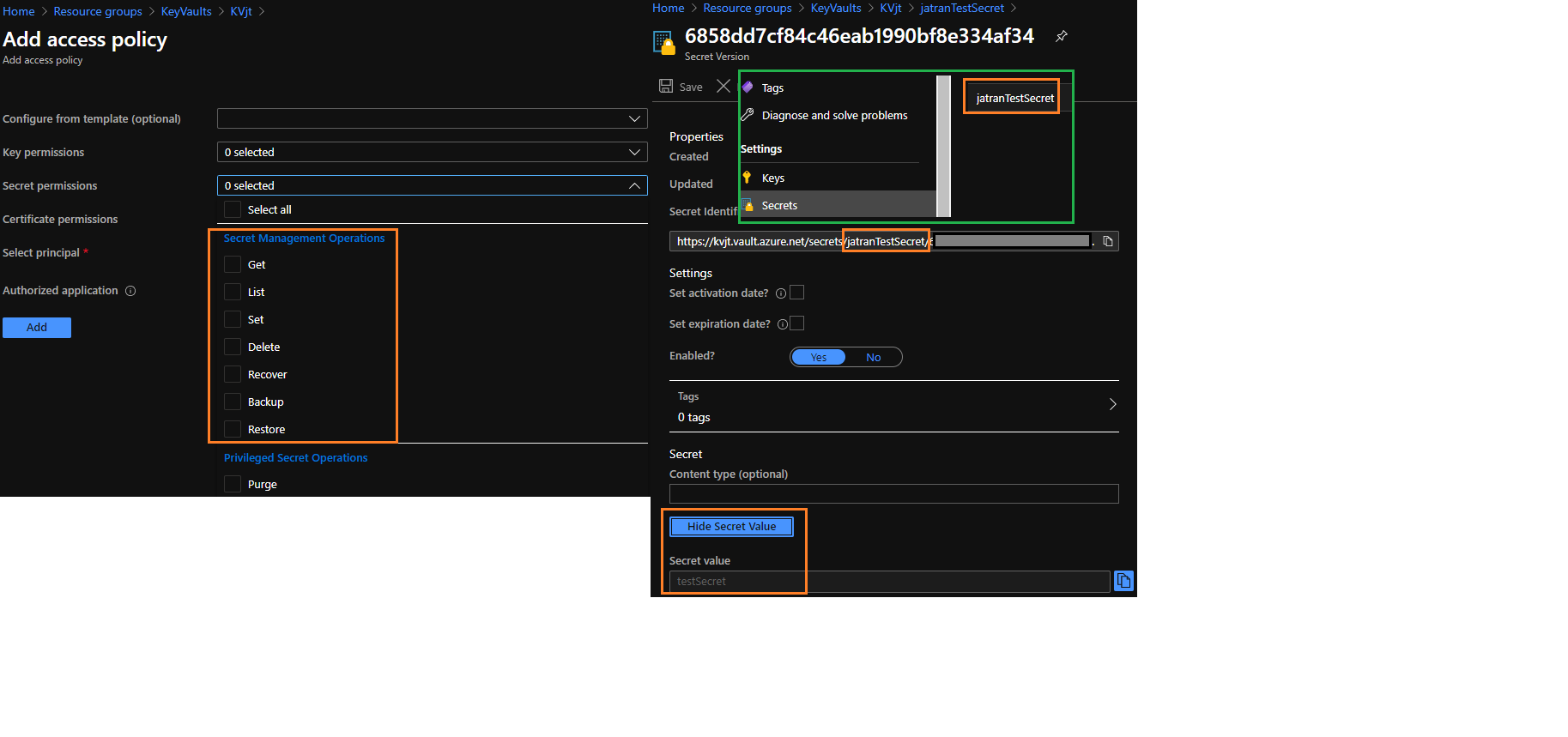
Task: Click Hide Secret Value button
Action: (731, 526)
